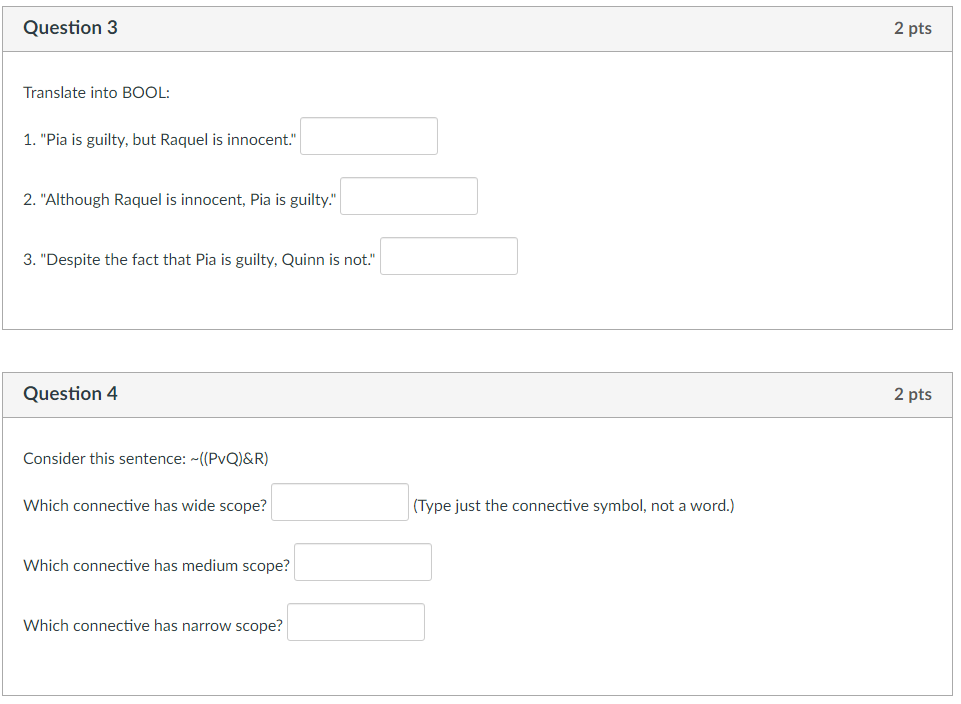This screenshot has height=704, width=961.
Task: Click the 'Which connective has medium scope?' prompt
Action: (156, 565)
